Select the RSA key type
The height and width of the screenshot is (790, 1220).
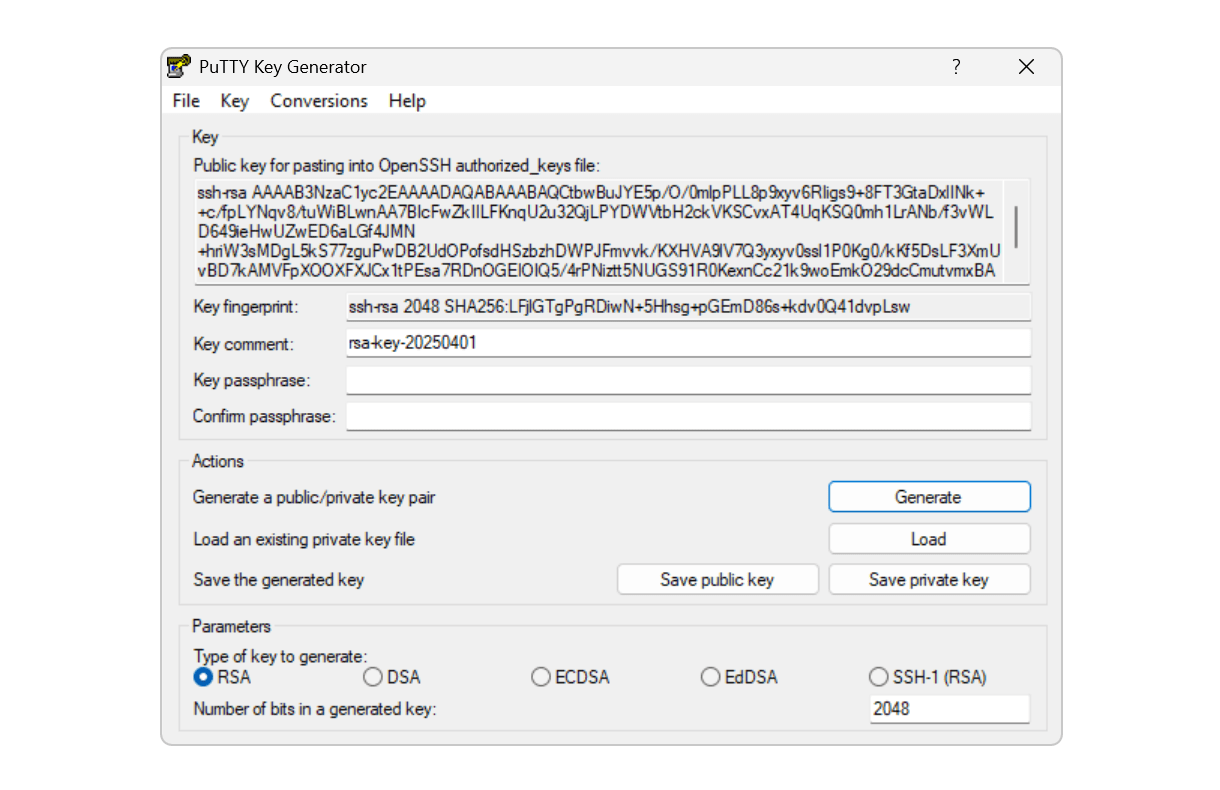coord(222,677)
